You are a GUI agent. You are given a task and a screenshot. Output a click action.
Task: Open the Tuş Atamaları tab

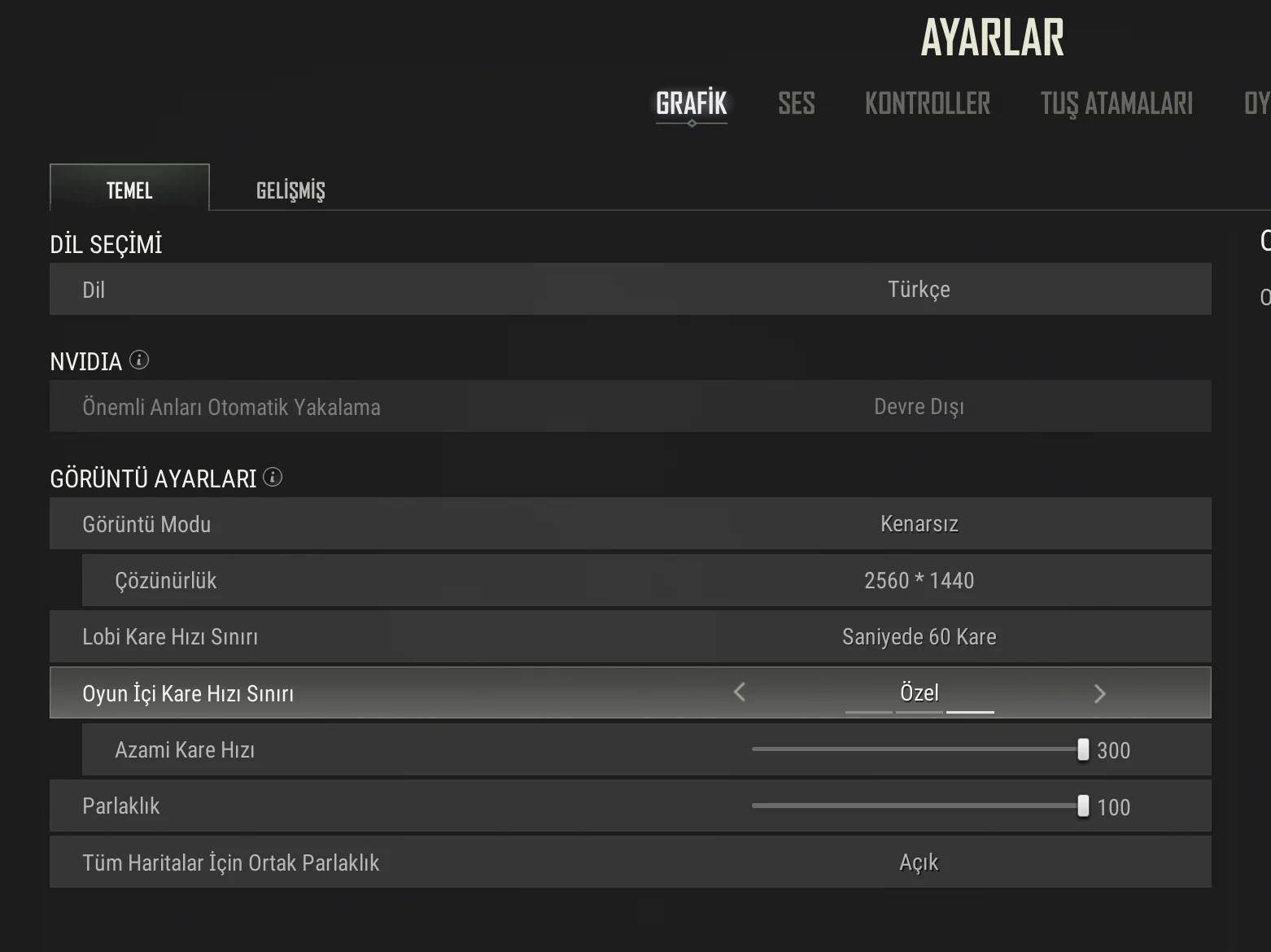(1116, 104)
